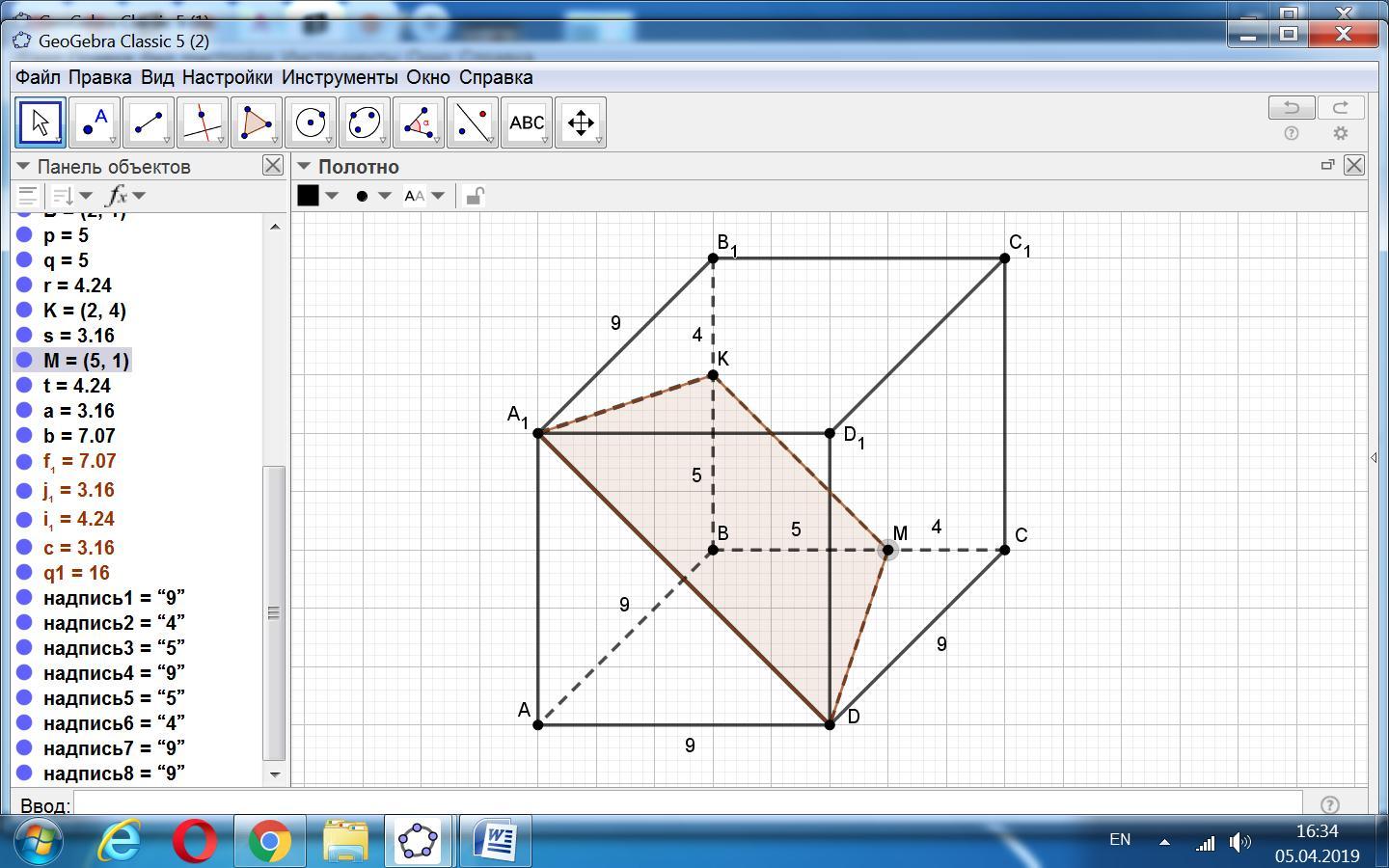Image resolution: width=1389 pixels, height=868 pixels.
Task: Toggle visibility of надпись8
Action: (x=25, y=773)
